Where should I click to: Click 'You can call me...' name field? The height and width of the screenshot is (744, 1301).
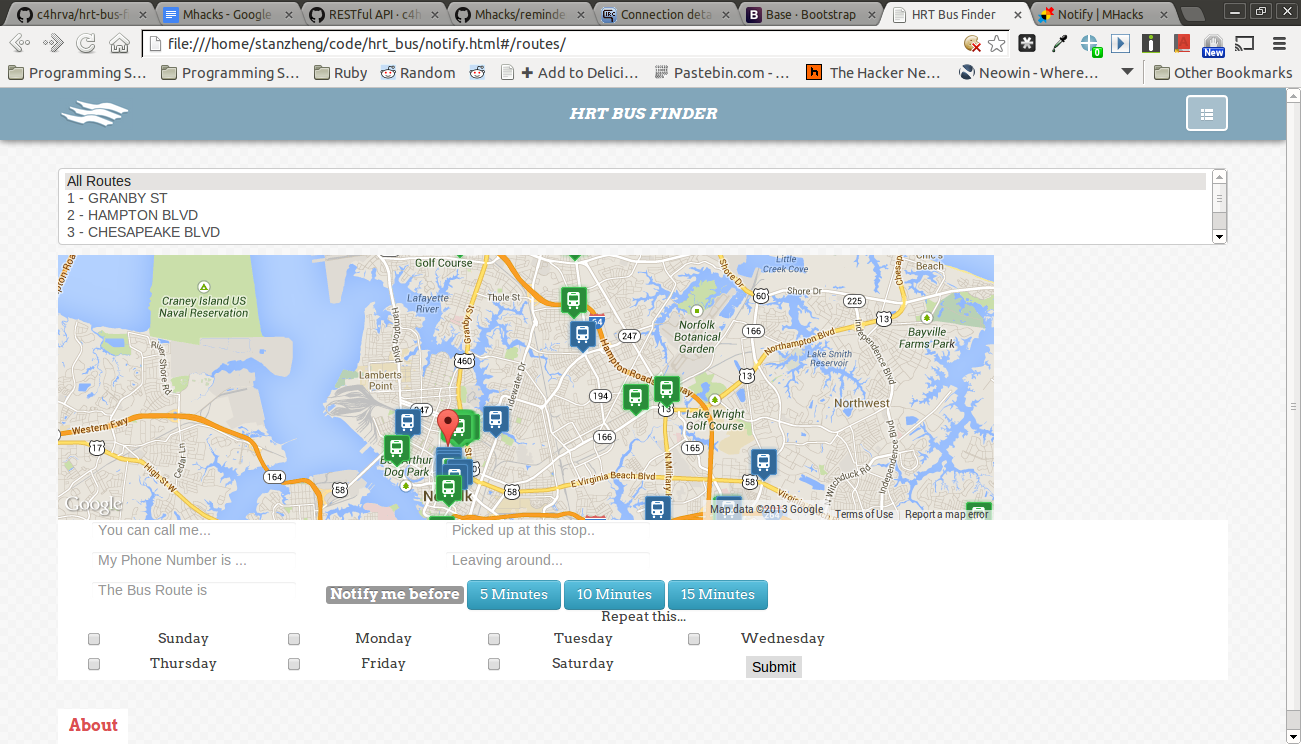(x=194, y=531)
